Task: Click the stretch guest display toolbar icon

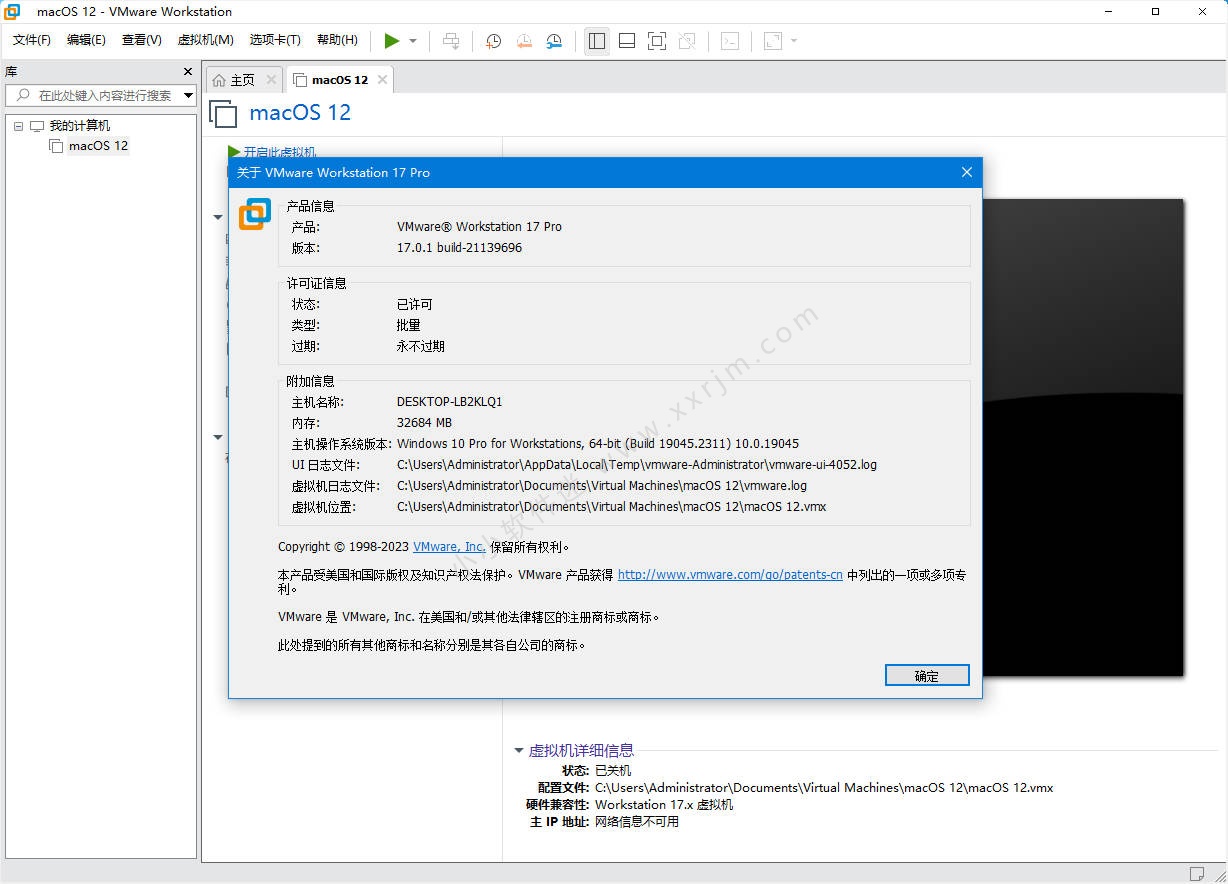Action: pyautogui.click(x=773, y=41)
